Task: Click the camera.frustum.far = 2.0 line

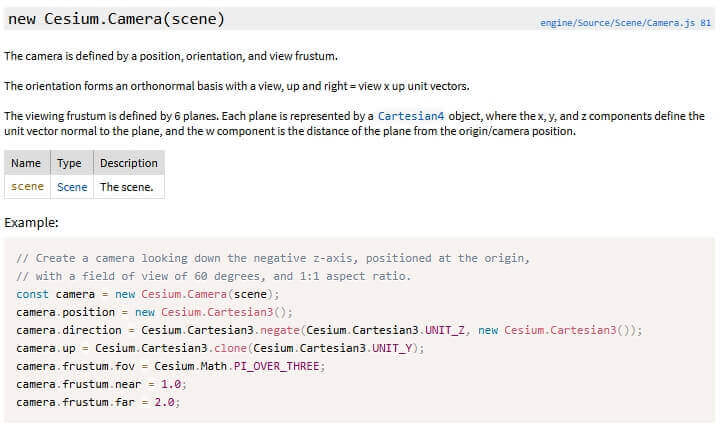Action: click(98, 402)
